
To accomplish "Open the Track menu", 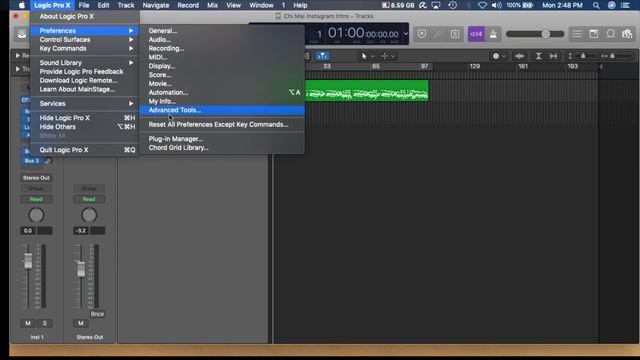I will pos(126,5).
